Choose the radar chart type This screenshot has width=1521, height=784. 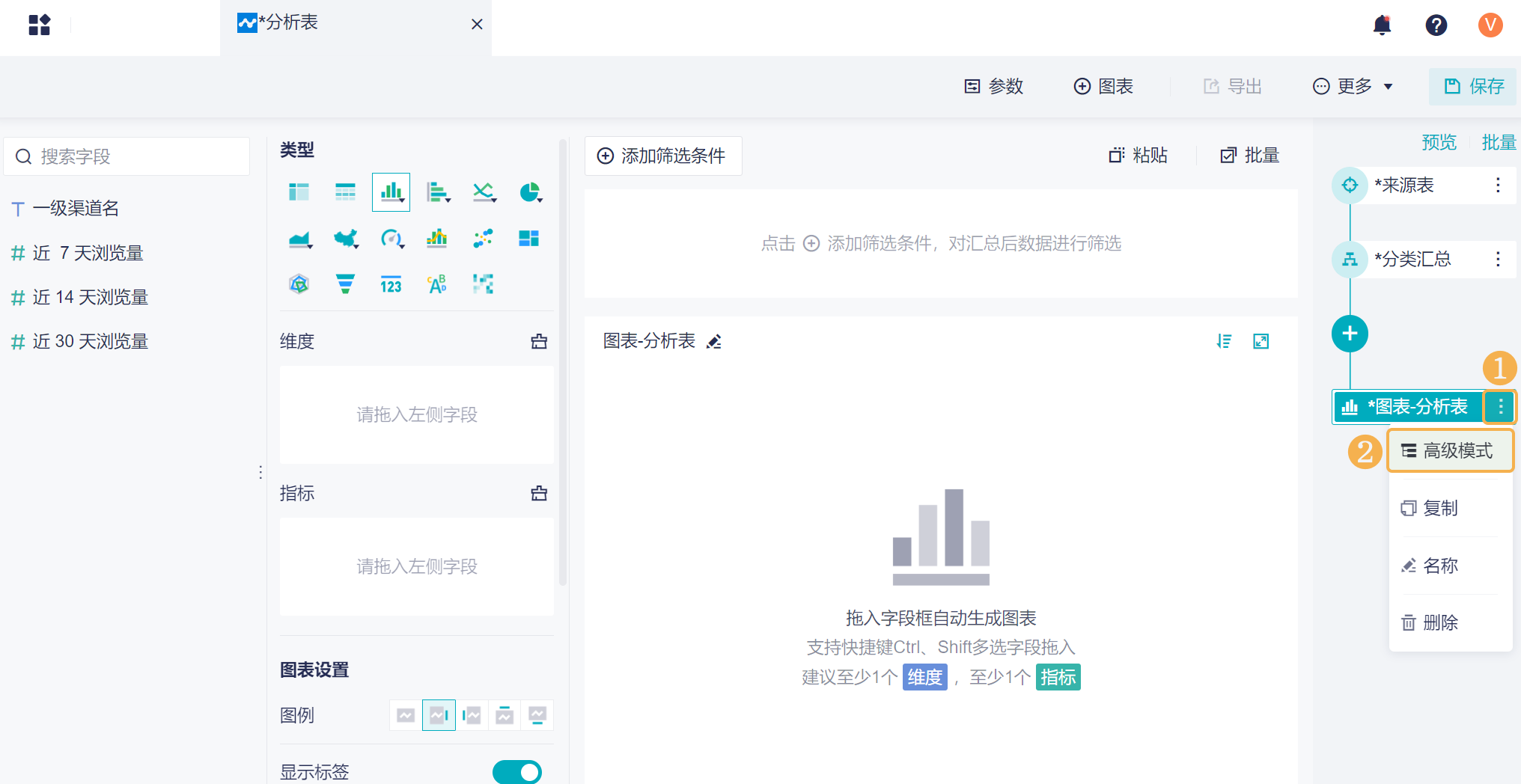click(x=299, y=284)
